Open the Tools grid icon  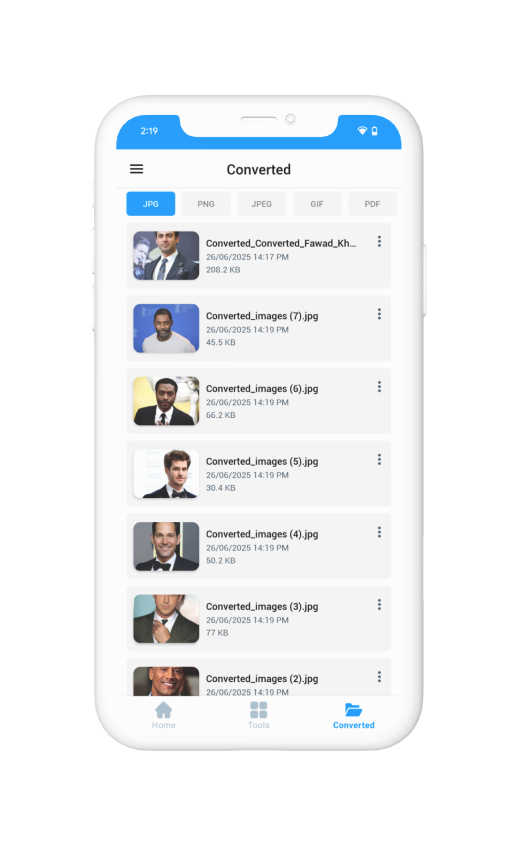tap(259, 710)
